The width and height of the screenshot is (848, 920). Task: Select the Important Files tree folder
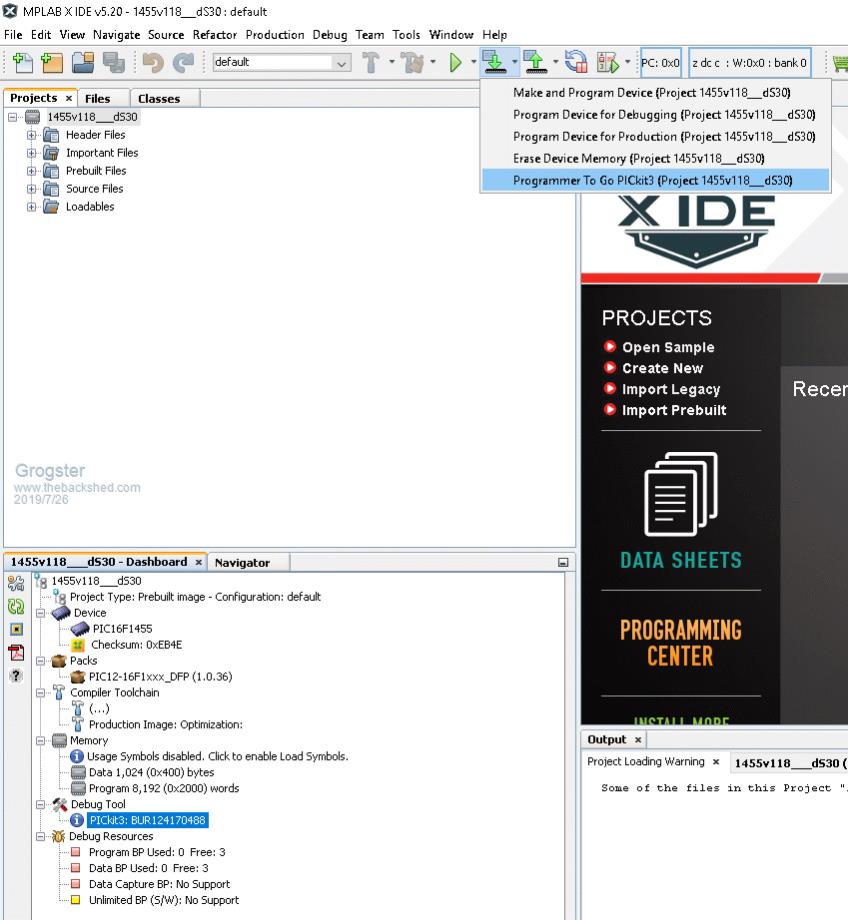102,153
